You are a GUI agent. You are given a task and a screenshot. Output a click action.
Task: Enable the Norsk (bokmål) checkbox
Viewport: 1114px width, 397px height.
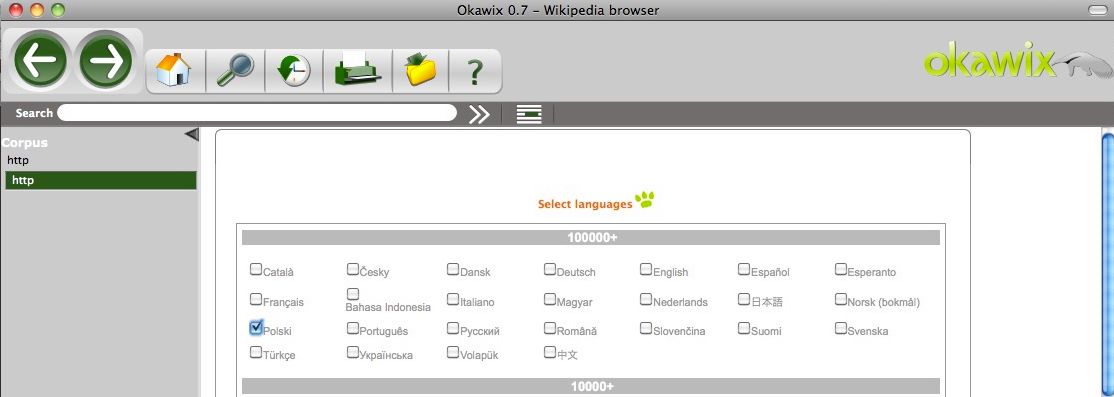coord(841,299)
